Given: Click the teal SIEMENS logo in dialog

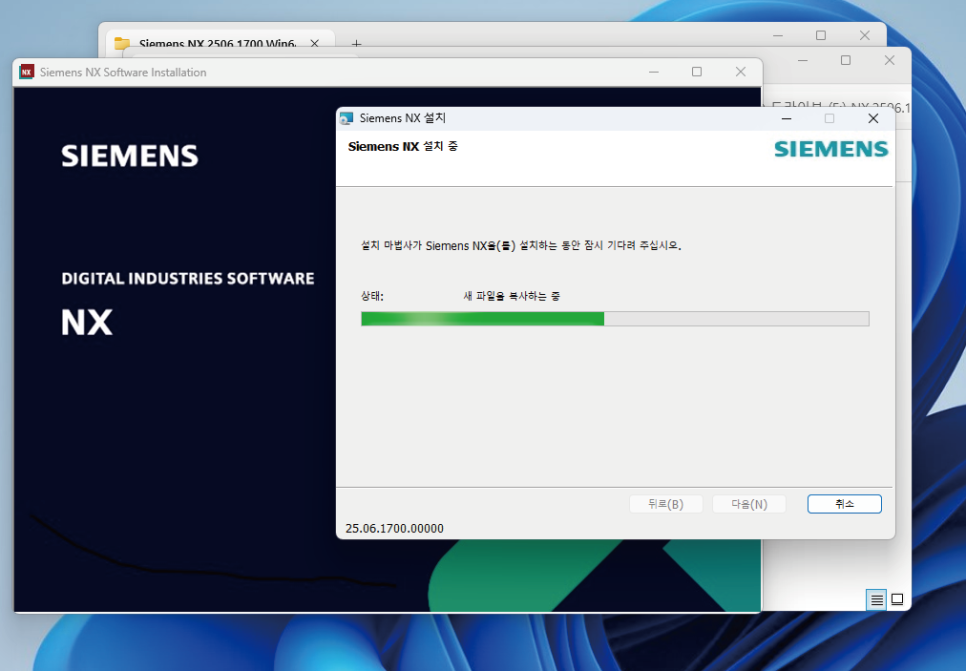Looking at the screenshot, I should click(x=831, y=148).
